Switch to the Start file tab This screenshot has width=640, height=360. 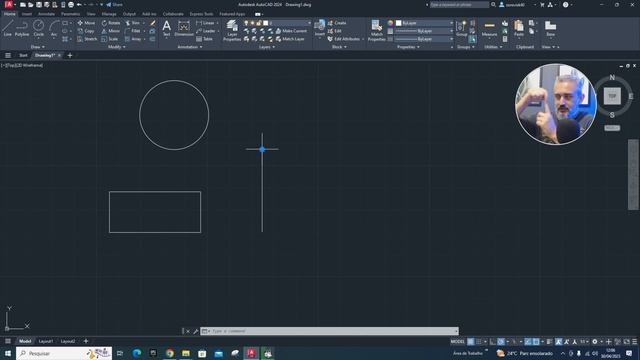tap(23, 55)
